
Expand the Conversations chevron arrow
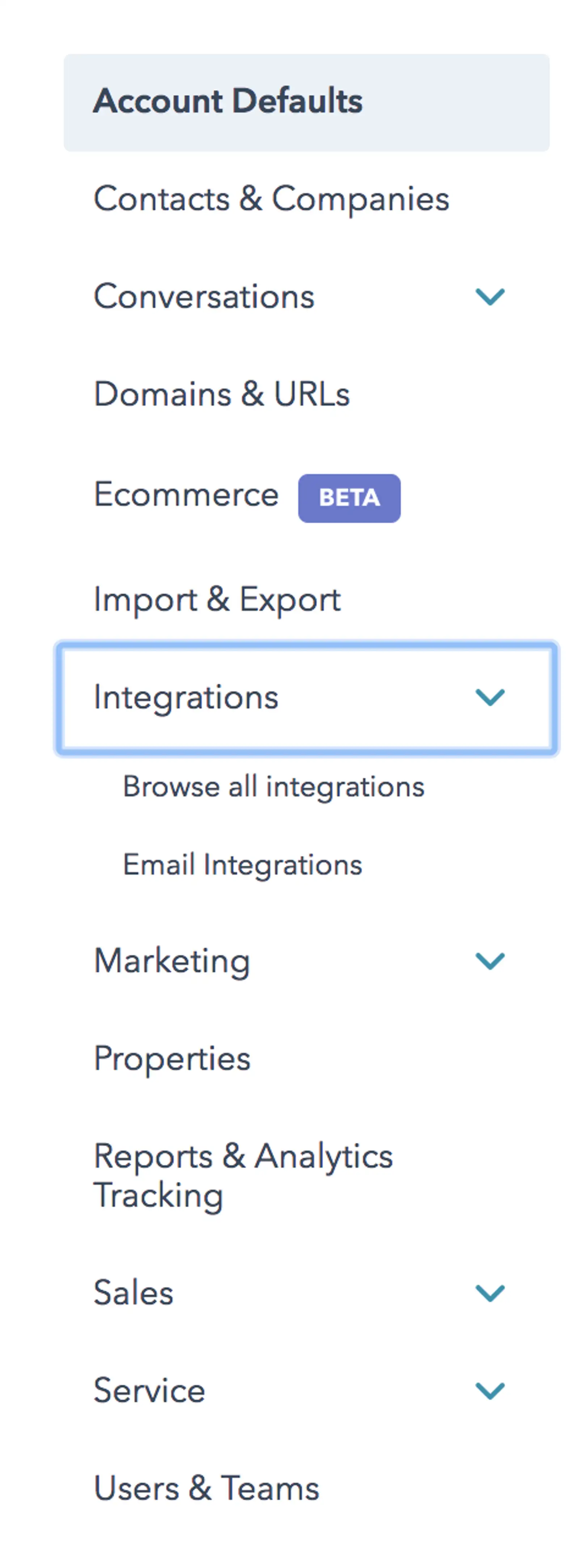coord(490,297)
